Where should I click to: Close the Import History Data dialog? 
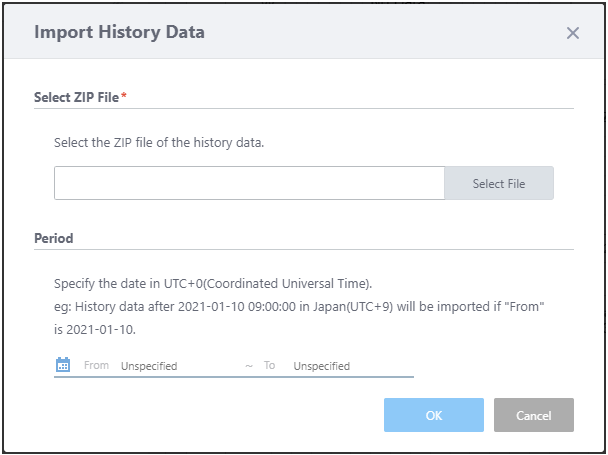[x=572, y=33]
